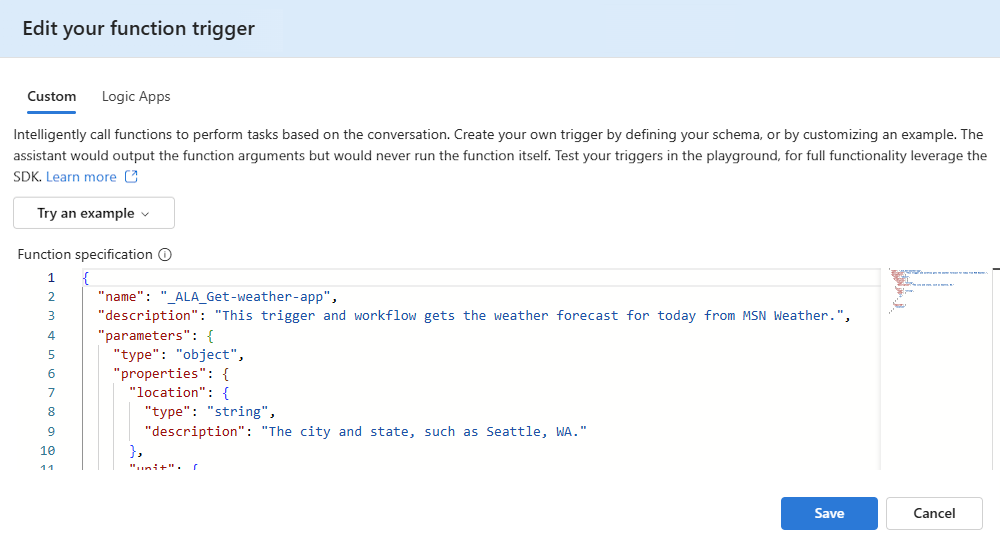Click the code minimap preview in the editor
The width and height of the screenshot is (1000, 550).
coord(936,292)
